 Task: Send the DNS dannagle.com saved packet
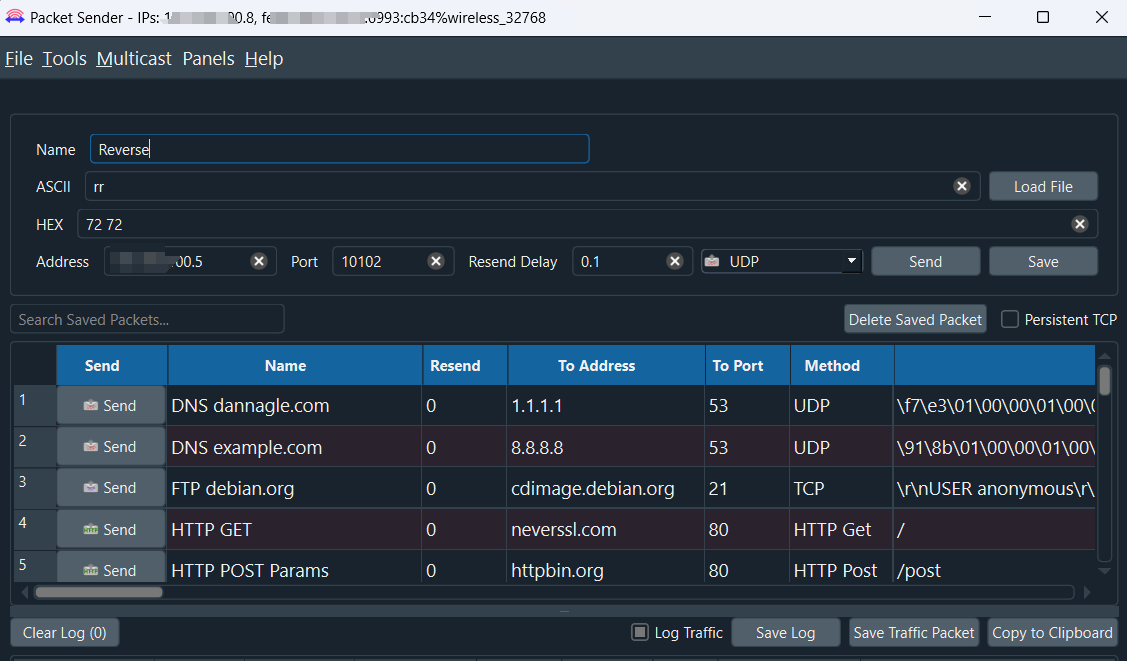click(x=110, y=406)
